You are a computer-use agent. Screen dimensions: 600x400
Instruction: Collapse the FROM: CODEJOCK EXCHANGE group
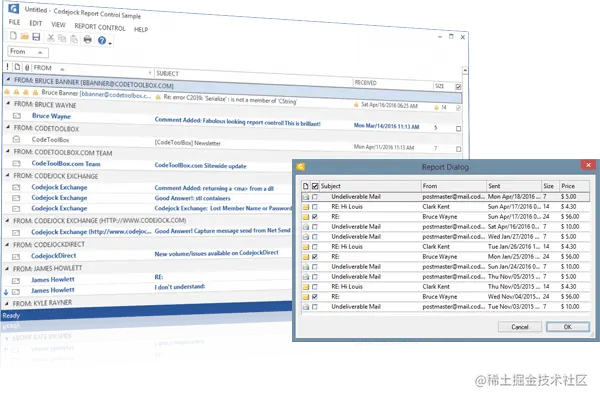tap(8, 175)
